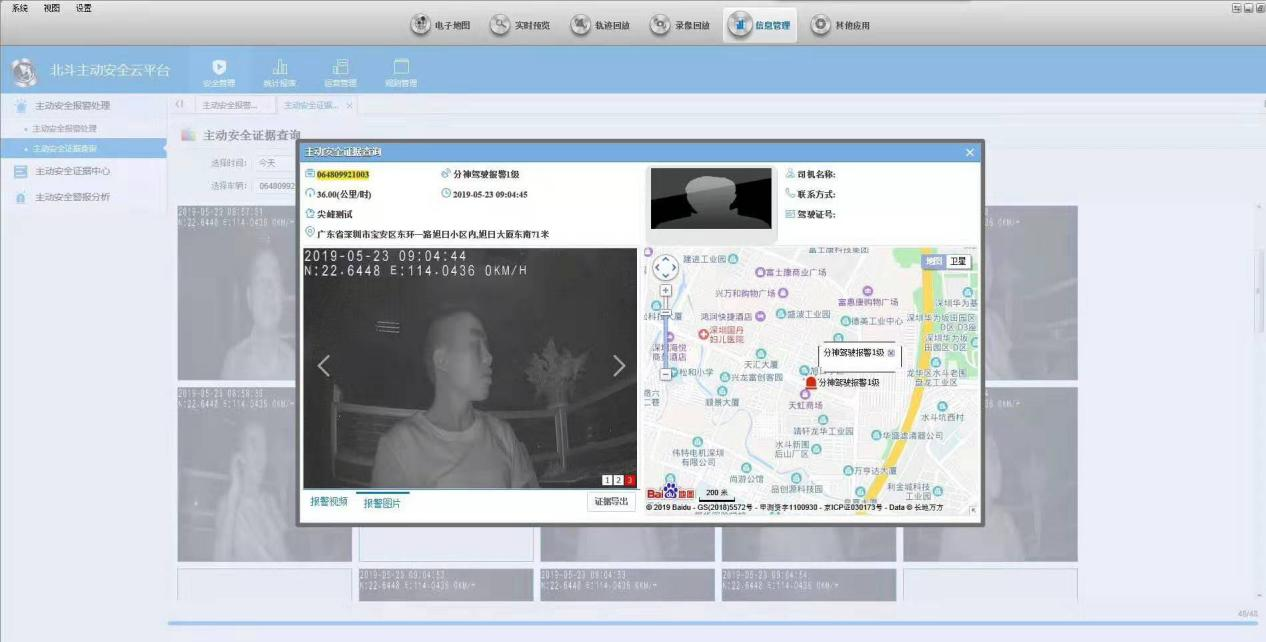Open the 统计报表 statistics report icon
This screenshot has width=1266, height=642.
280,73
